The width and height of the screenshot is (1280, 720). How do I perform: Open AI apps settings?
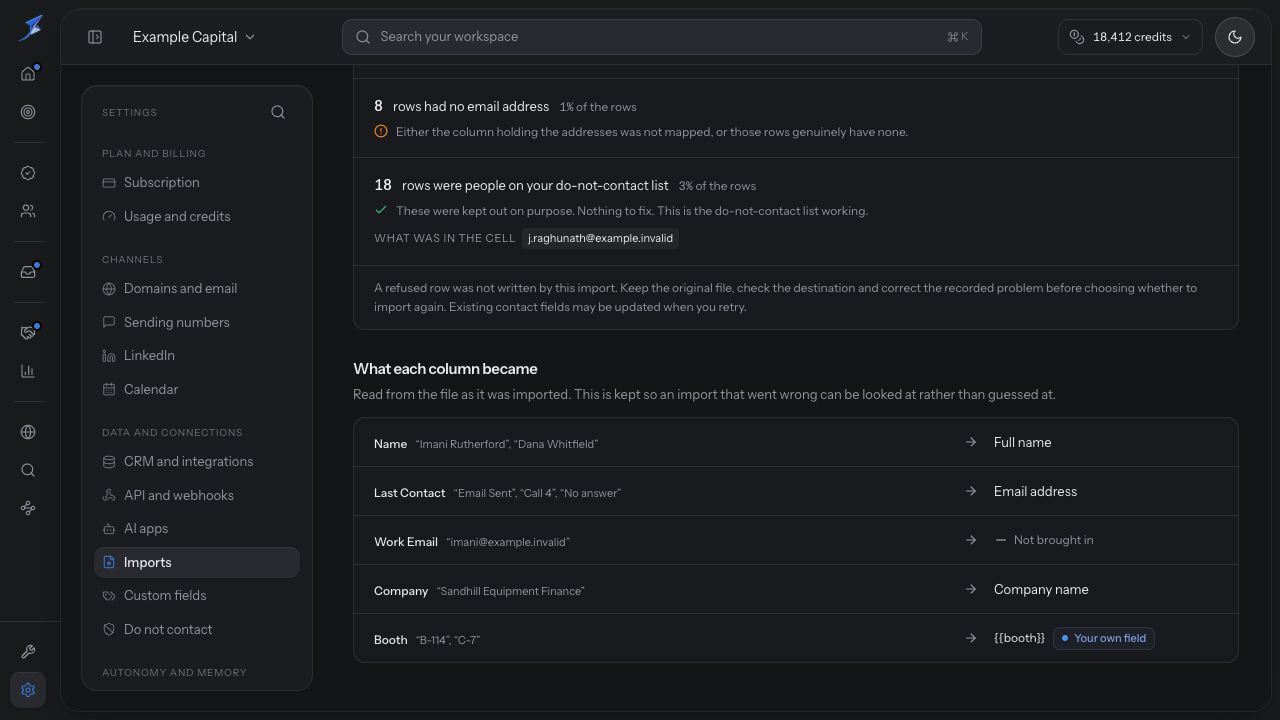197,529
